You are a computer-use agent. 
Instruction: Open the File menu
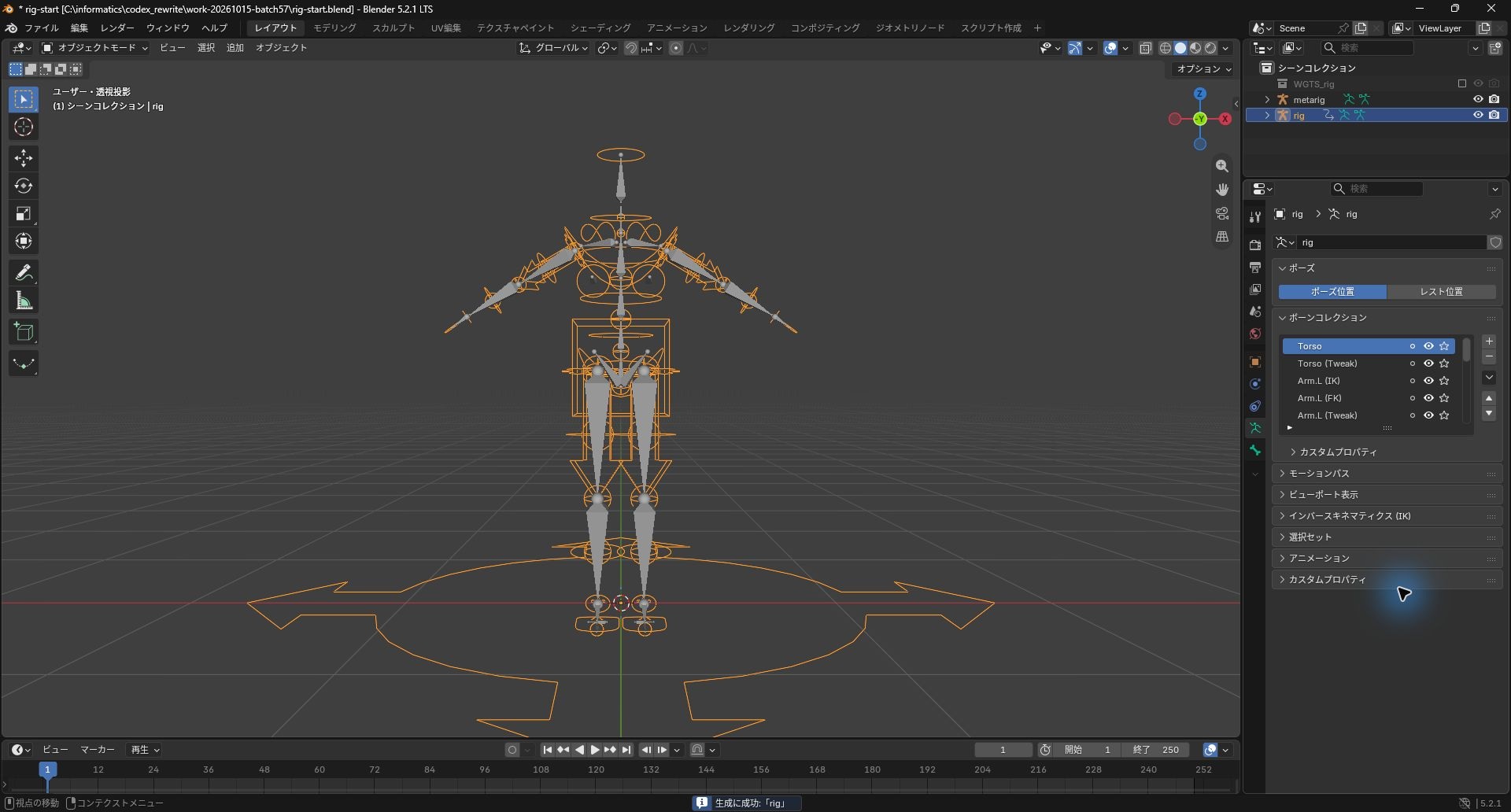click(x=41, y=28)
